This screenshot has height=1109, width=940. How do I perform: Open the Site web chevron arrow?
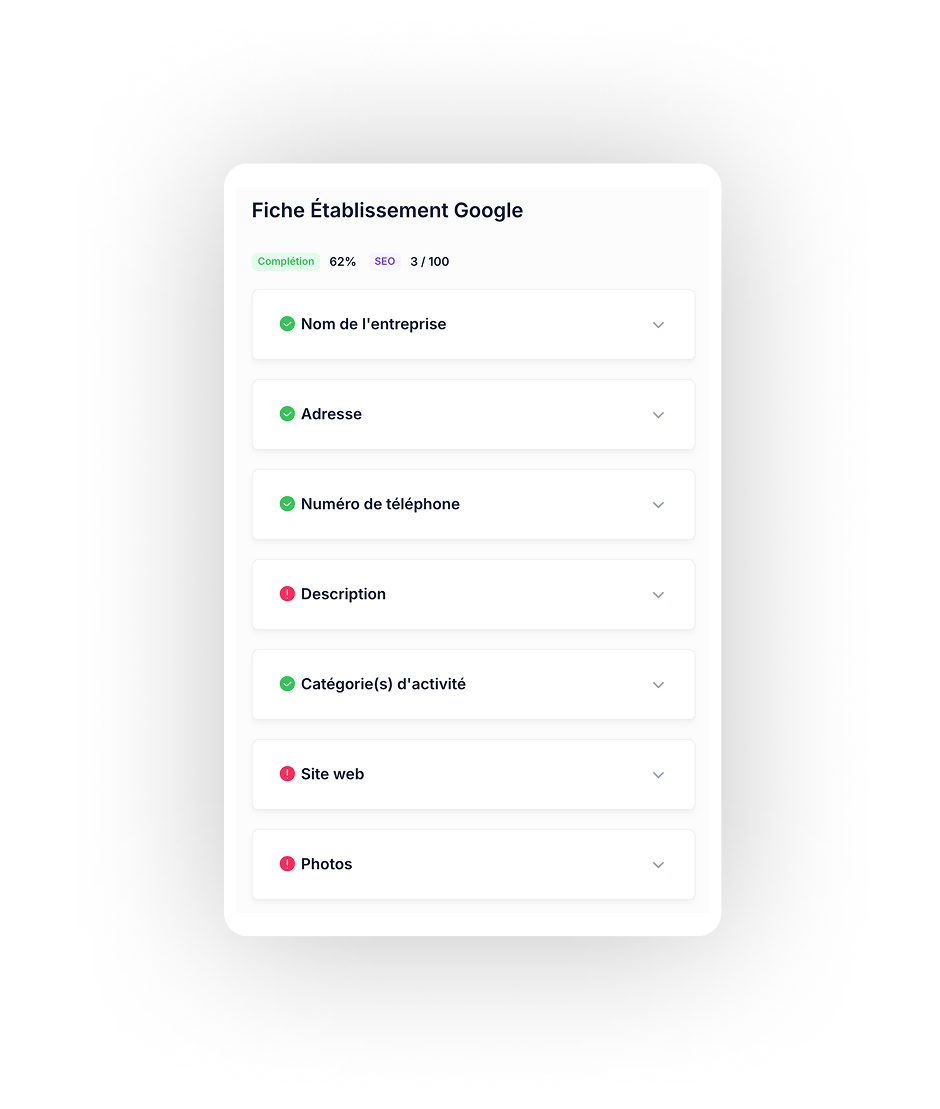658,775
